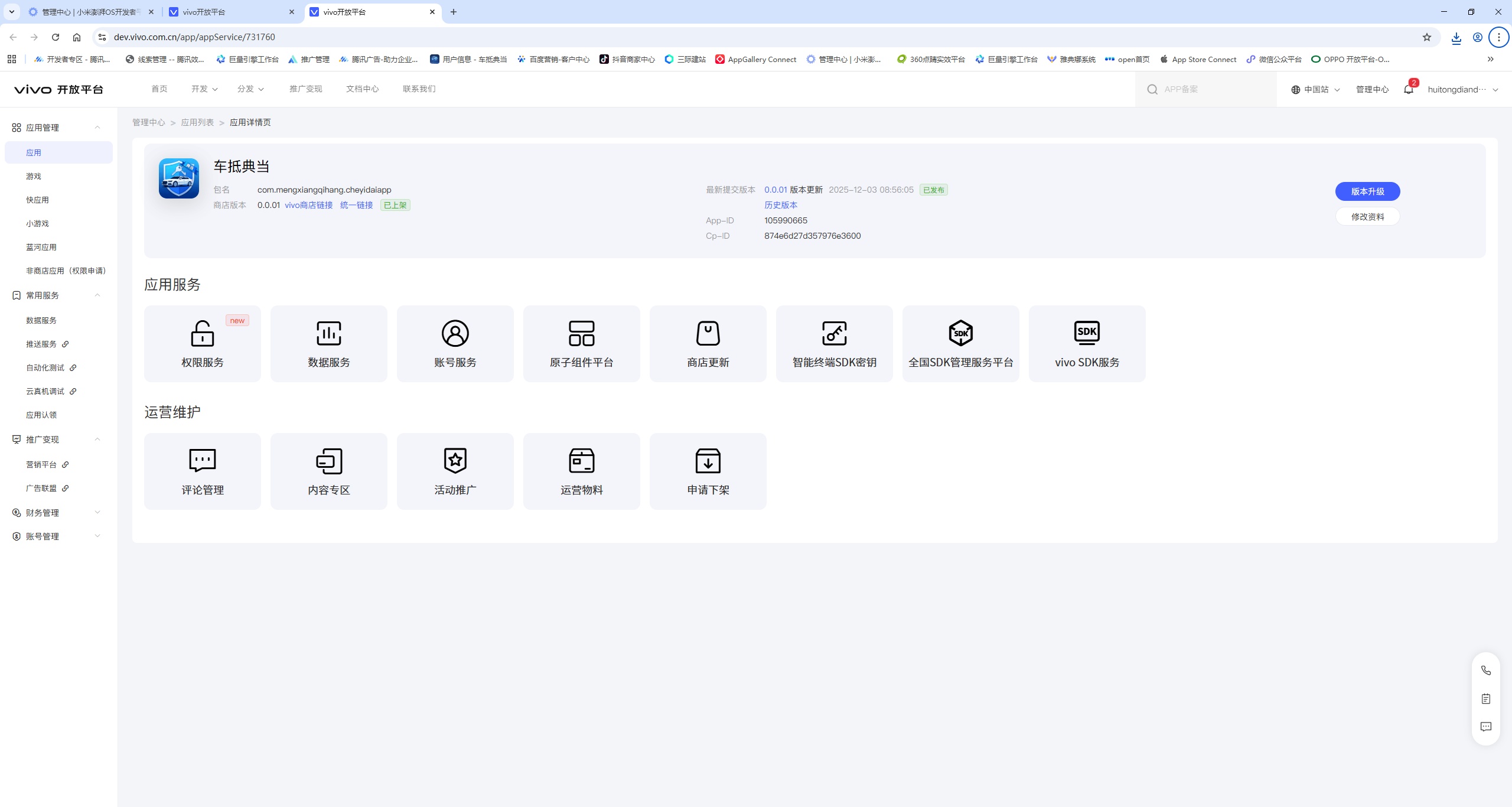Click the APP备案 search field
Viewport: 1512px width, 807px height.
(x=1205, y=89)
